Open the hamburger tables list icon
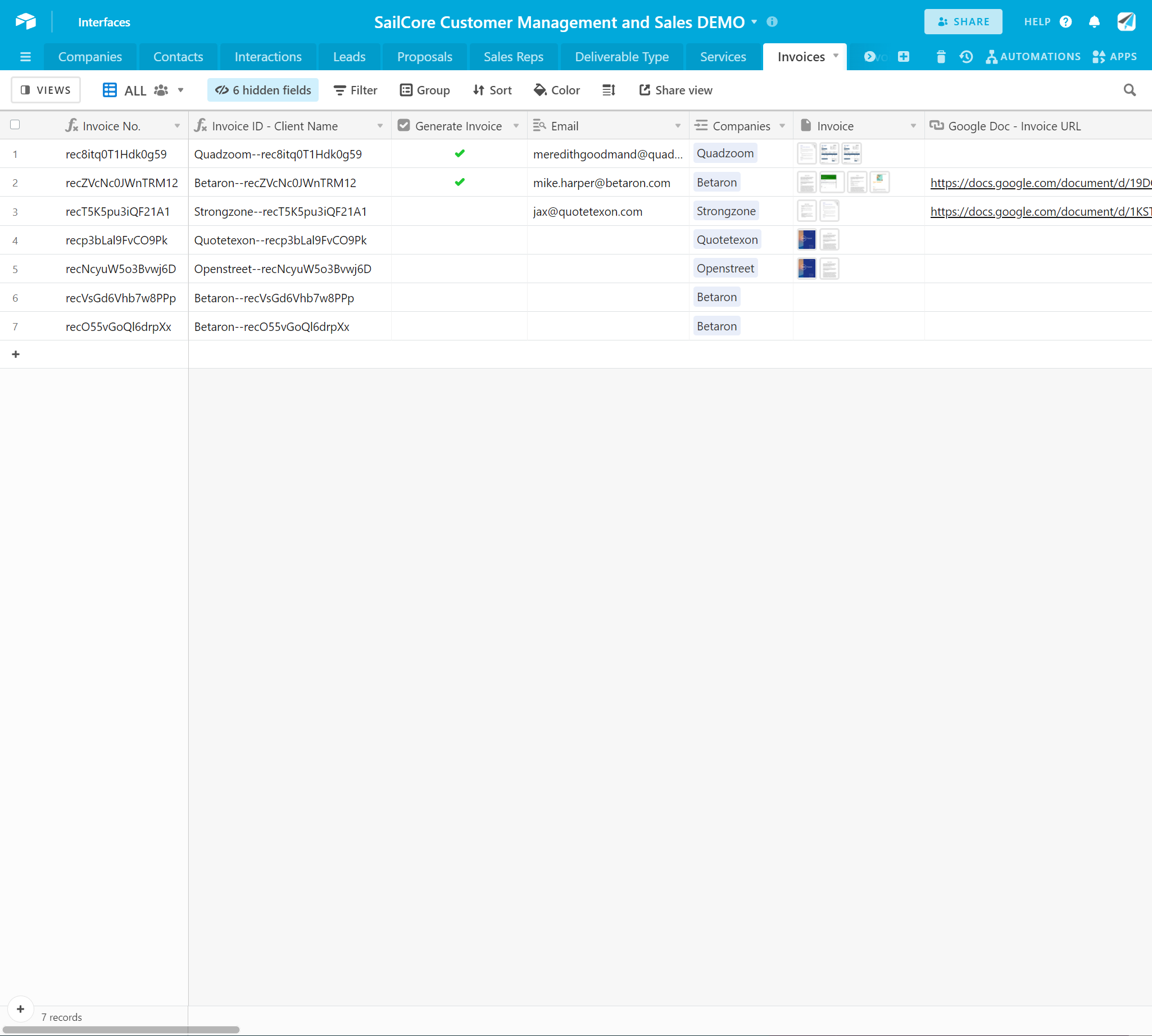 [x=25, y=57]
